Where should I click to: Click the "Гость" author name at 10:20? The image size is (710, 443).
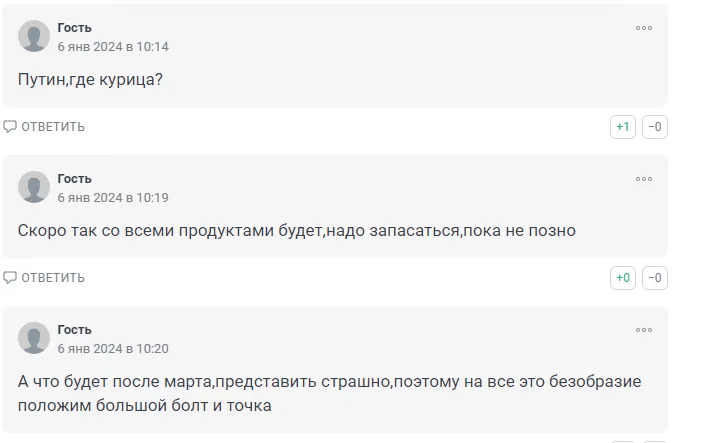click(74, 330)
